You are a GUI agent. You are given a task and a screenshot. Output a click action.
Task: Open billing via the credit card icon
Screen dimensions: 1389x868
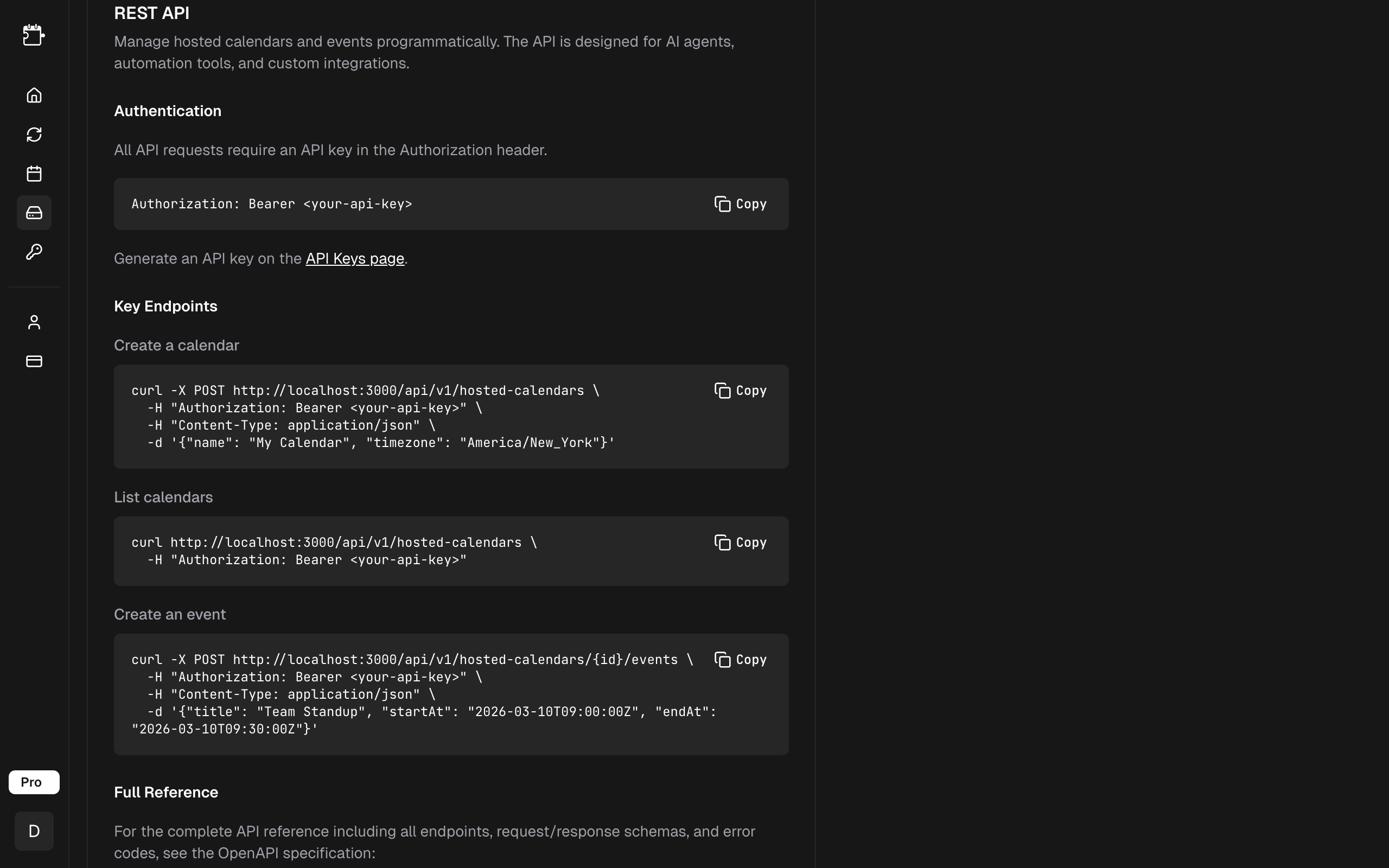pos(34,361)
